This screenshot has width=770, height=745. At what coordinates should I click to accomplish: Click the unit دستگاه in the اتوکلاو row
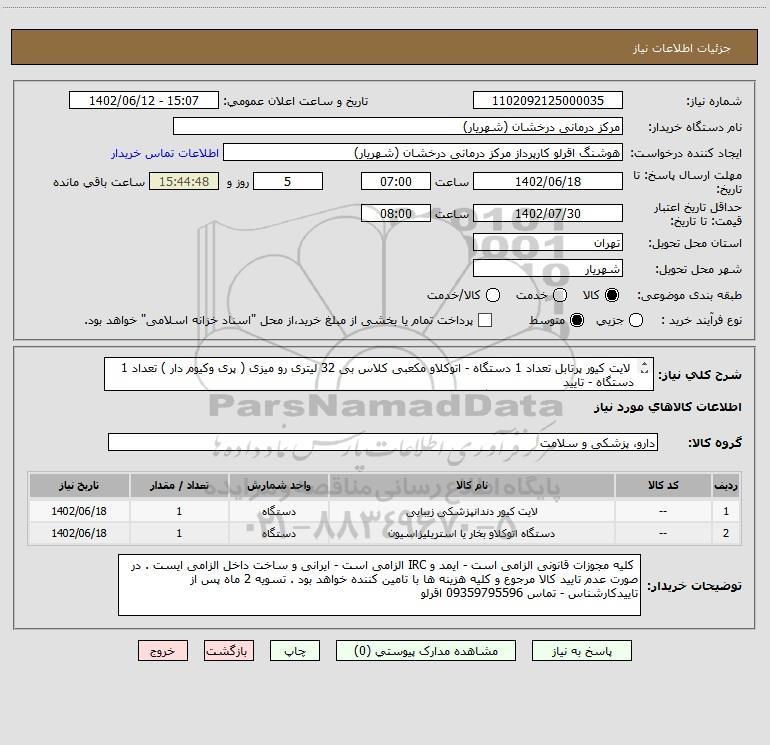(x=278, y=533)
